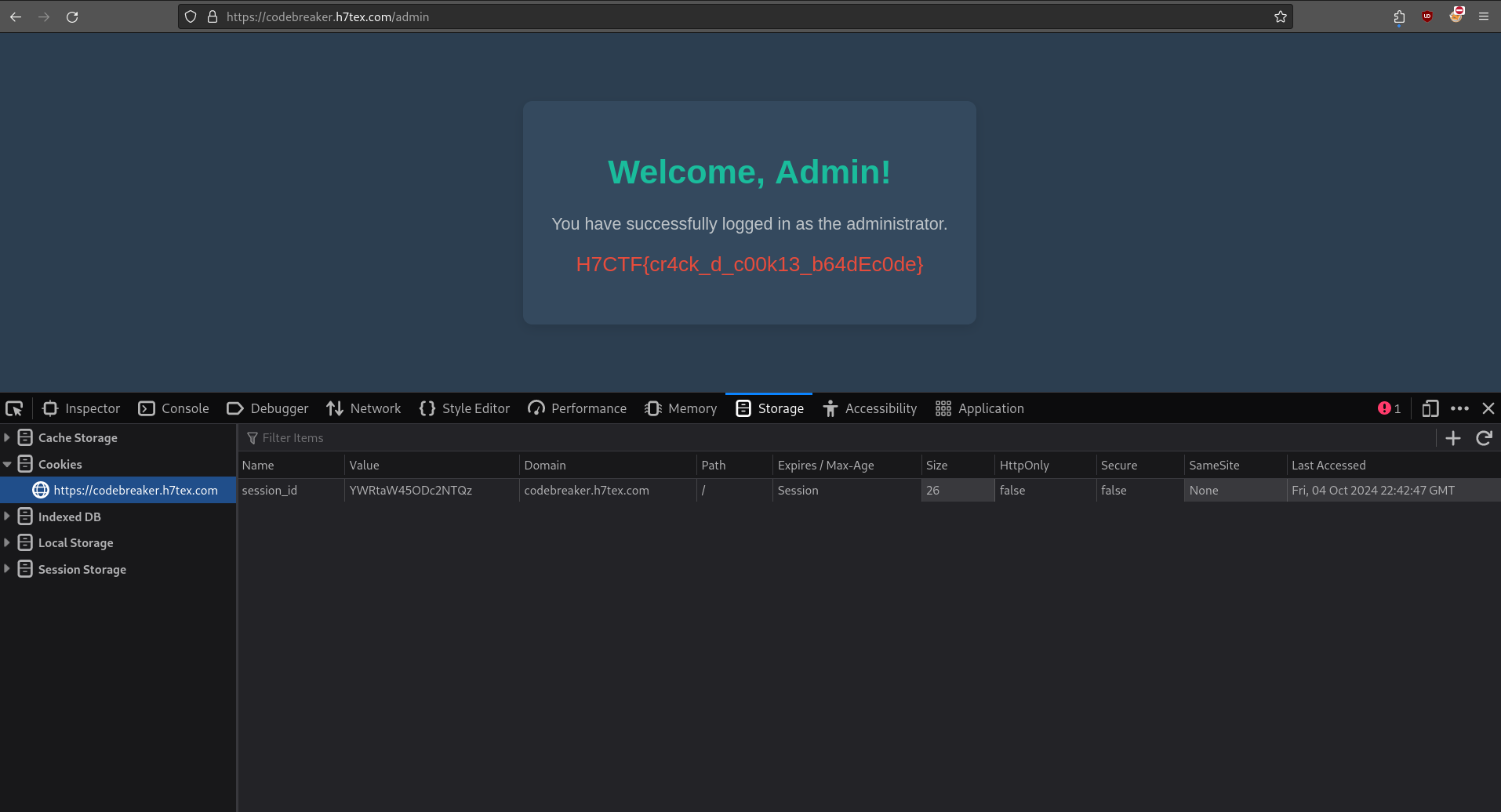Open the uBlock Origin extension icon
1501x812 pixels.
1427,16
